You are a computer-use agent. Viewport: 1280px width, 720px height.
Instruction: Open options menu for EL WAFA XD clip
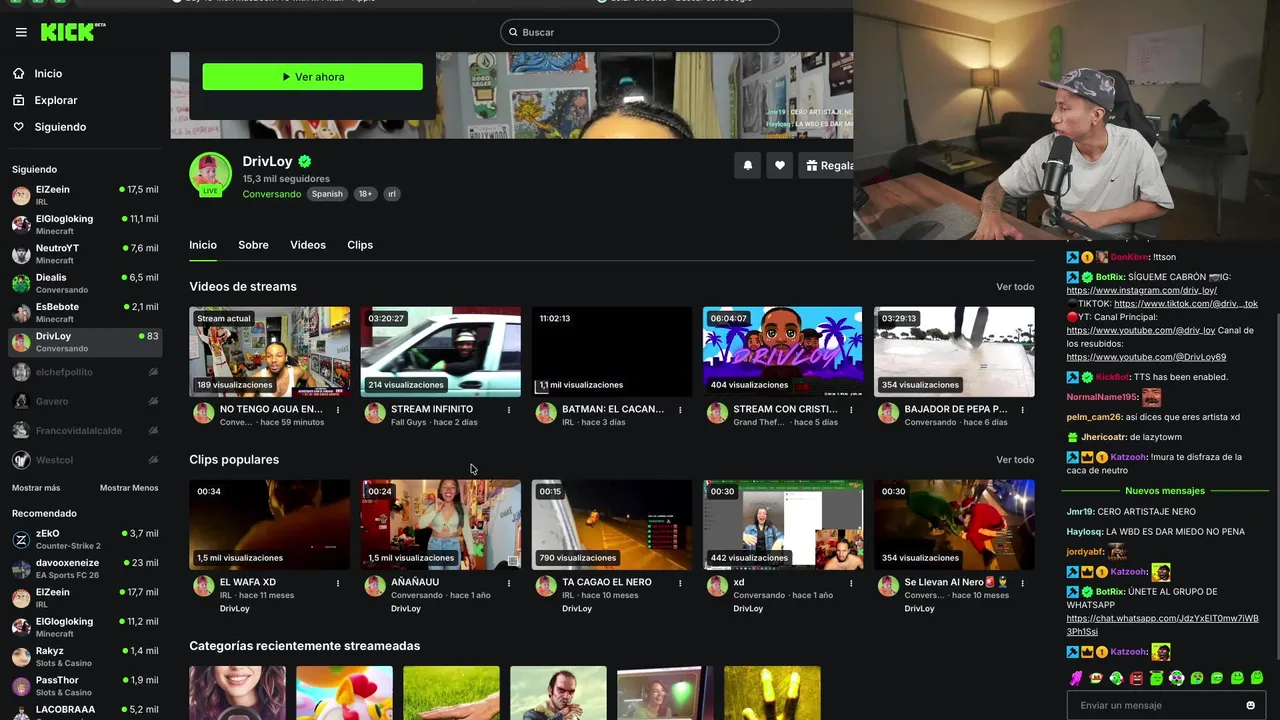pos(338,583)
